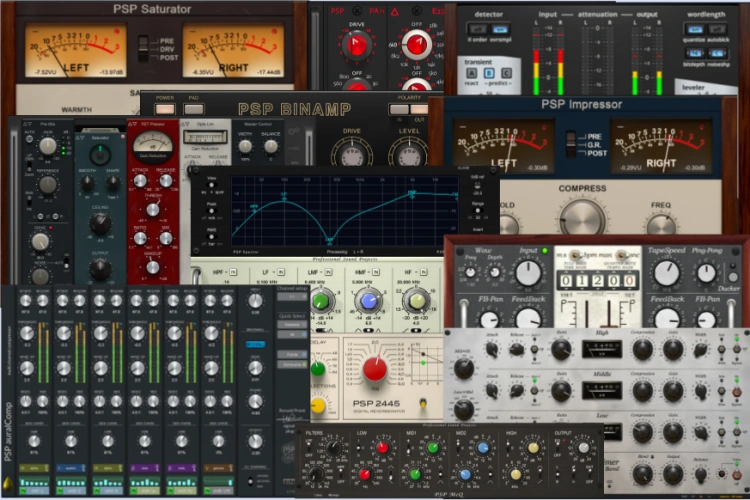Viewport: 750px width, 500px height.
Task: Click the large red knob on PSP 2445
Action: [x=375, y=370]
